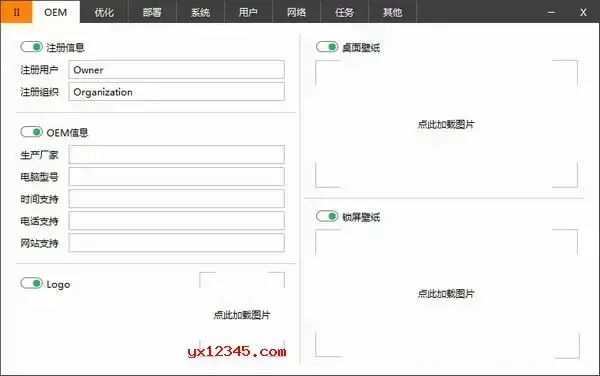Switch to the 其他 tab
600x376 pixels.
click(x=393, y=12)
